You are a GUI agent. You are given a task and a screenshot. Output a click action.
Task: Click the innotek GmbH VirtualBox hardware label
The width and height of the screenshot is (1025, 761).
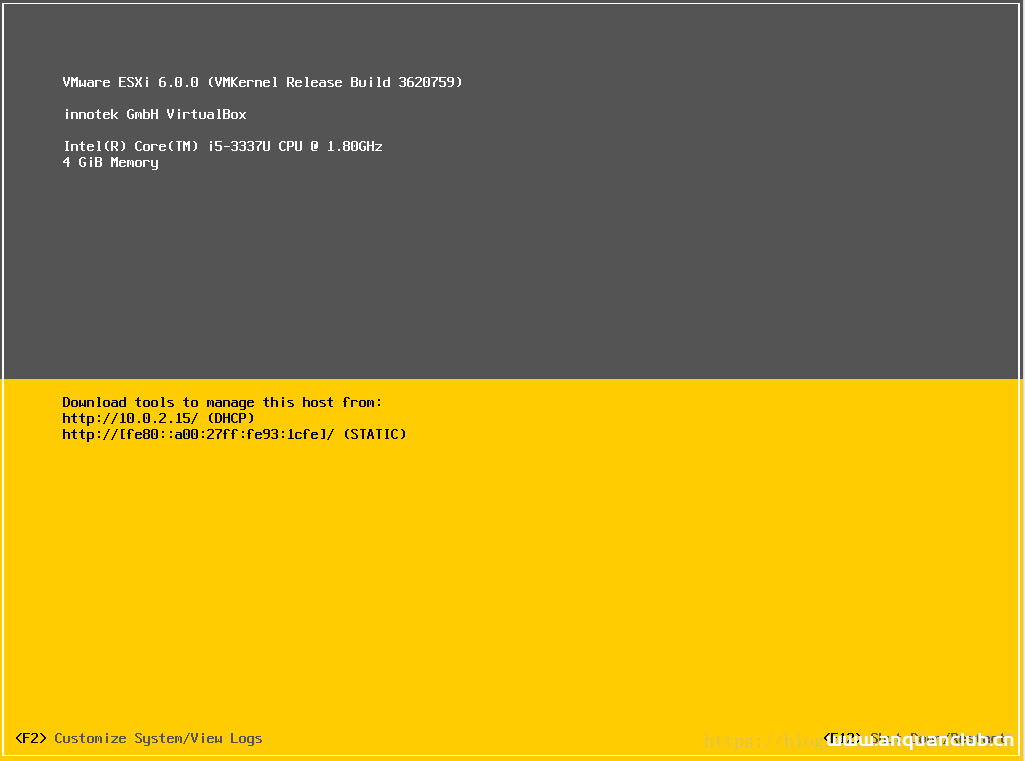click(155, 114)
